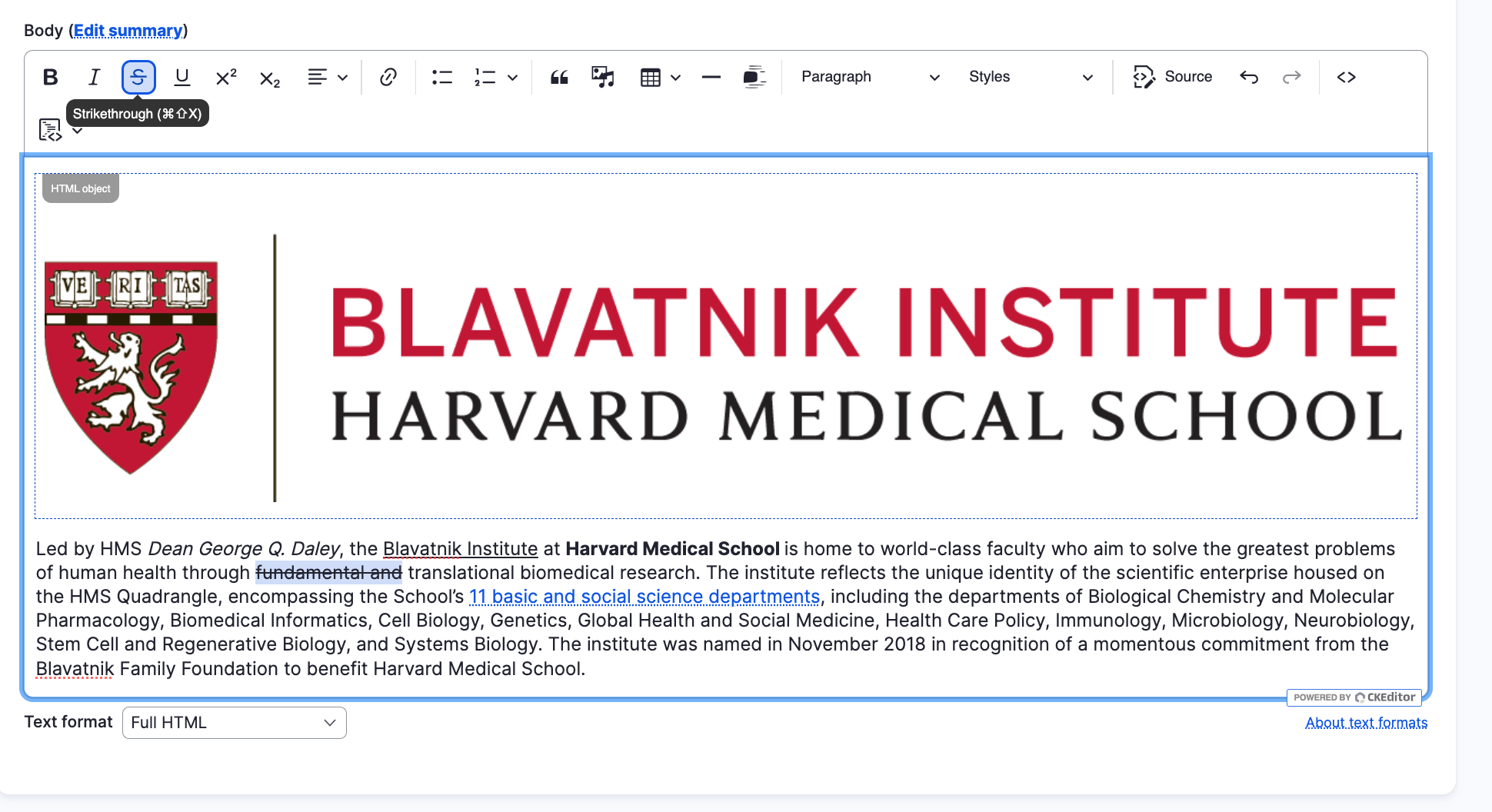Click the insert table icon
This screenshot has width=1492, height=812.
[651, 77]
